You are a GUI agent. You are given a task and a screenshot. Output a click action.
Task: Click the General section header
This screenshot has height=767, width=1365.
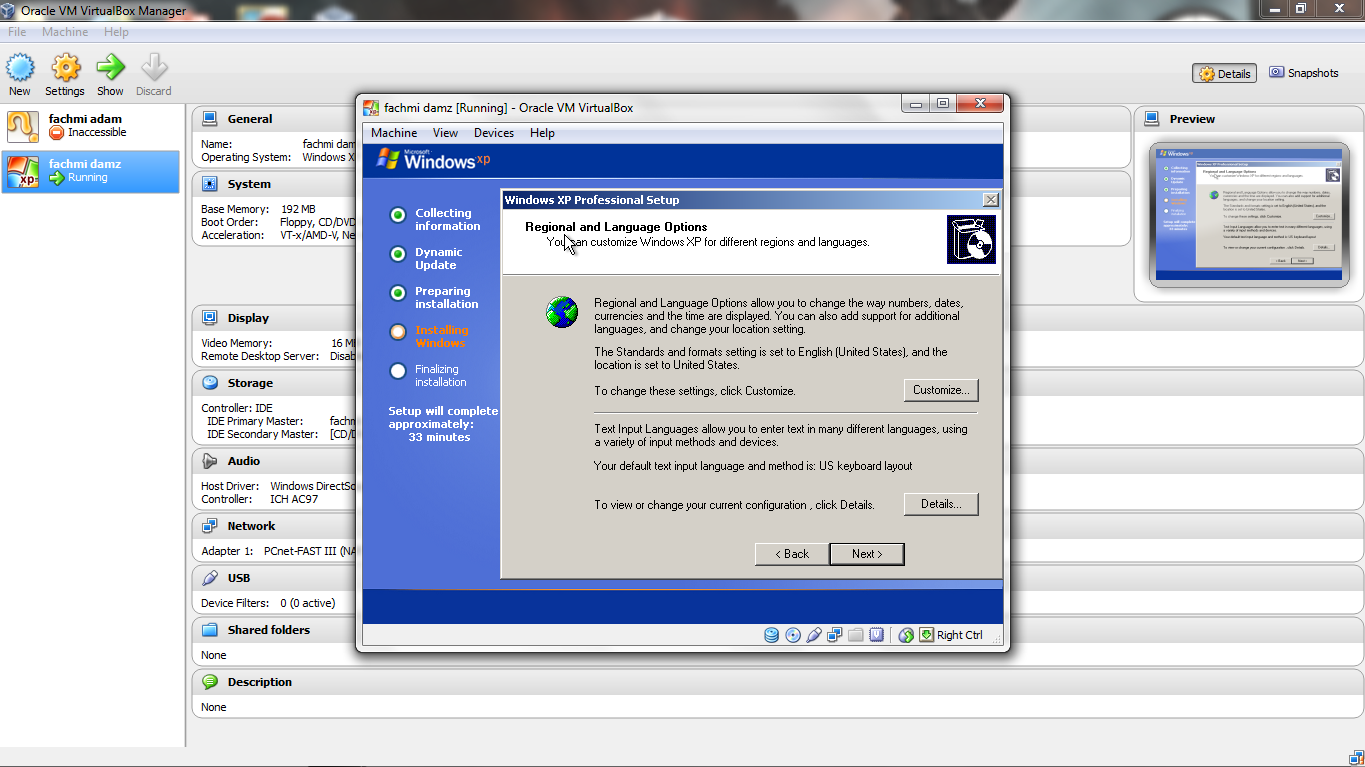[249, 119]
